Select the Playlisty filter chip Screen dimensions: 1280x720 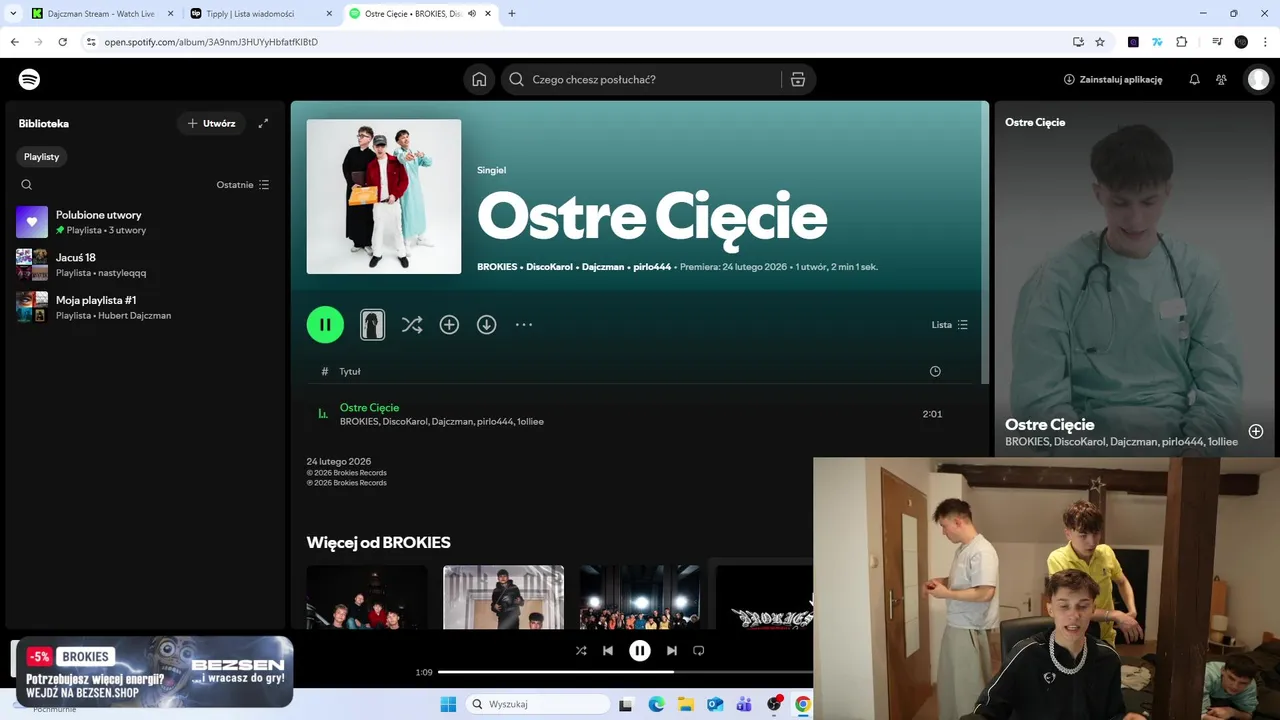pos(42,157)
